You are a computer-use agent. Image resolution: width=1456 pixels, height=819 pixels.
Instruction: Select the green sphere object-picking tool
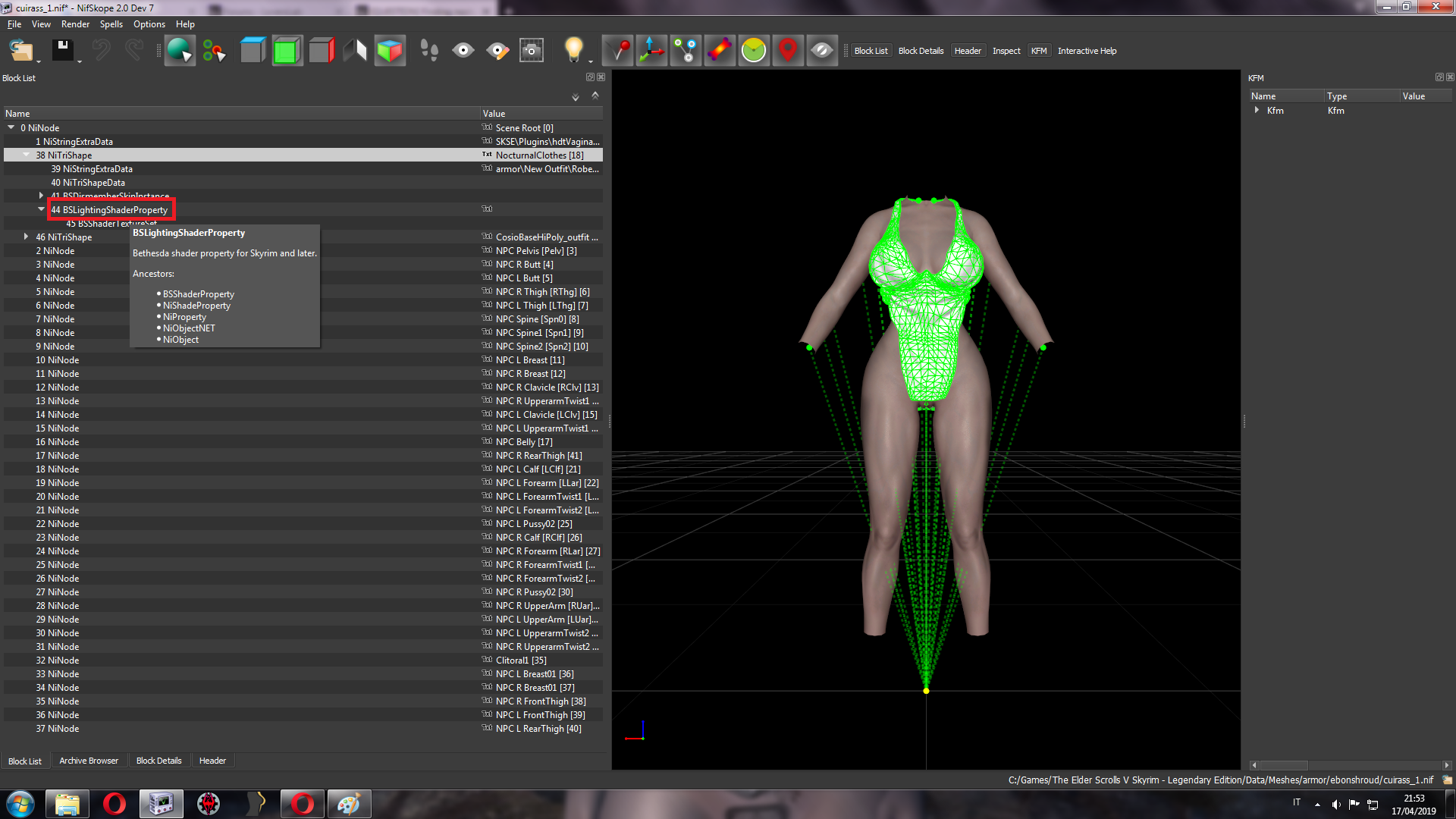[180, 51]
